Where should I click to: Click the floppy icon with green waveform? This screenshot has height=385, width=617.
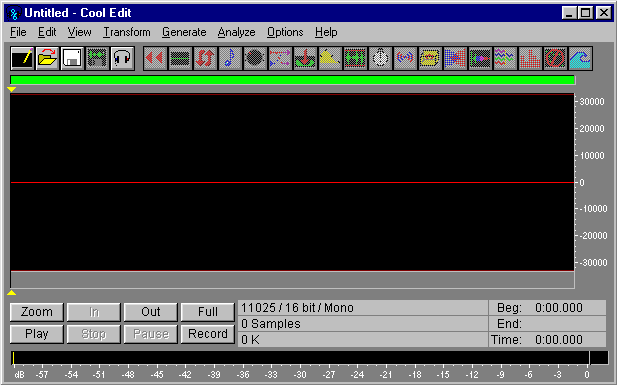pyautogui.click(x=97, y=59)
